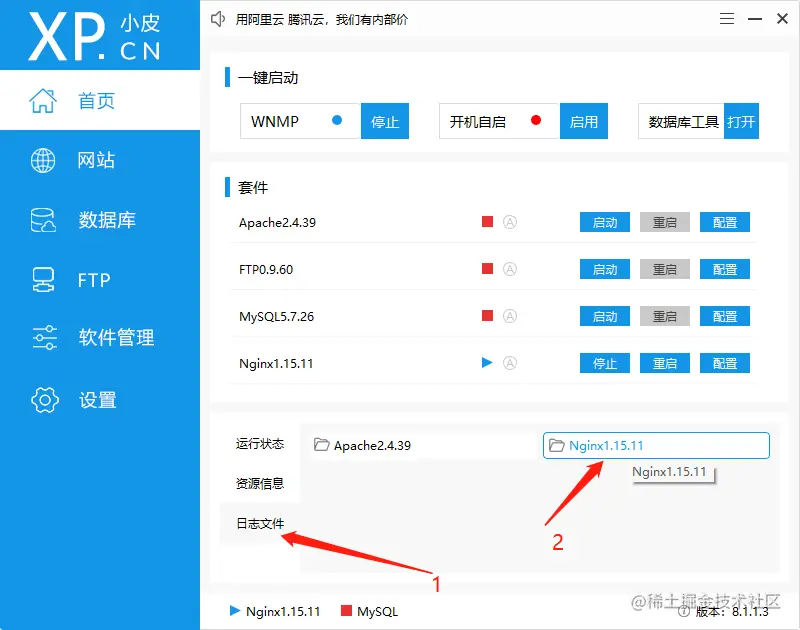Open the 软件管理 sliders icon

[44, 337]
